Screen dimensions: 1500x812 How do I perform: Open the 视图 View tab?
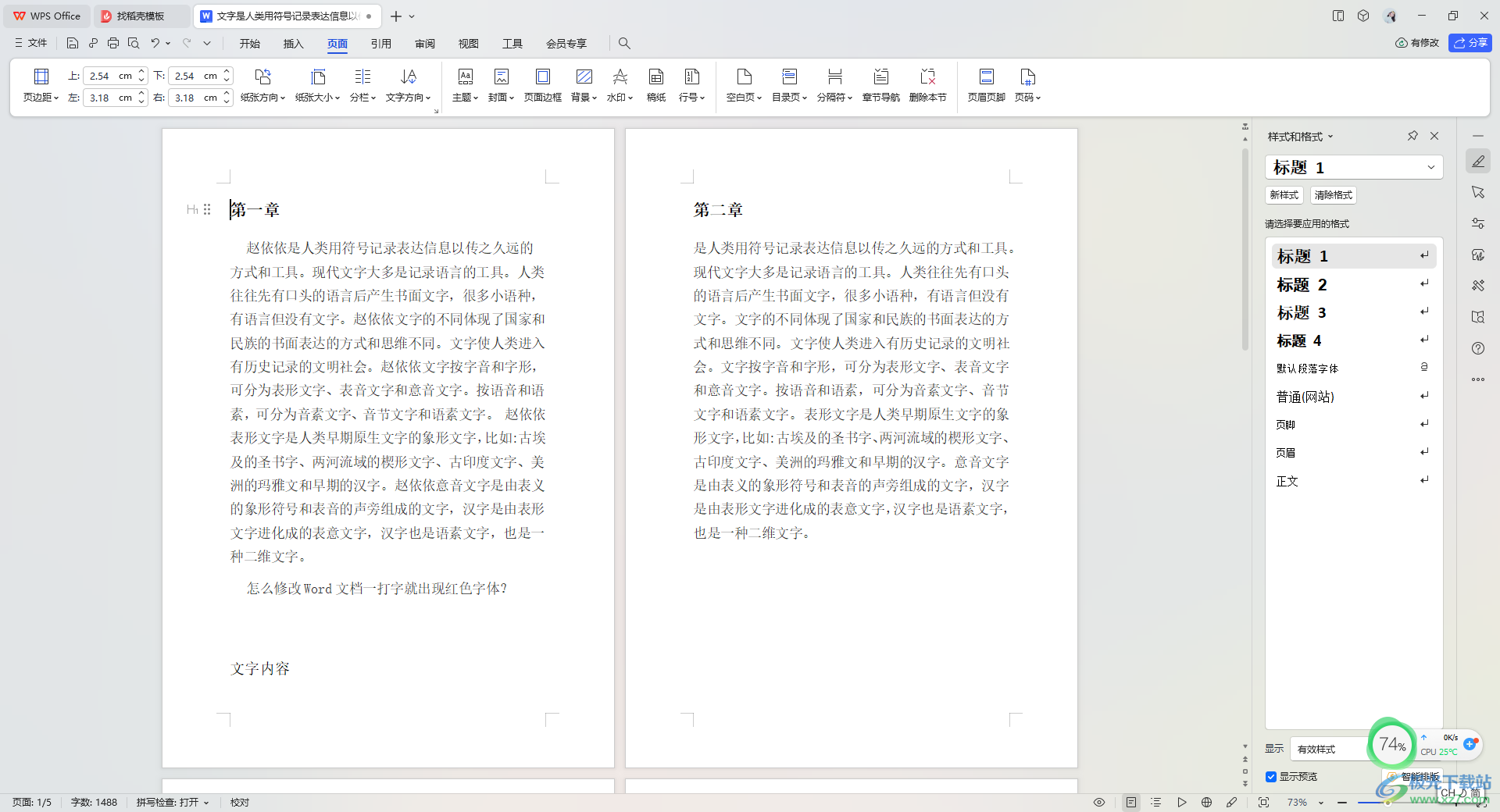point(469,44)
